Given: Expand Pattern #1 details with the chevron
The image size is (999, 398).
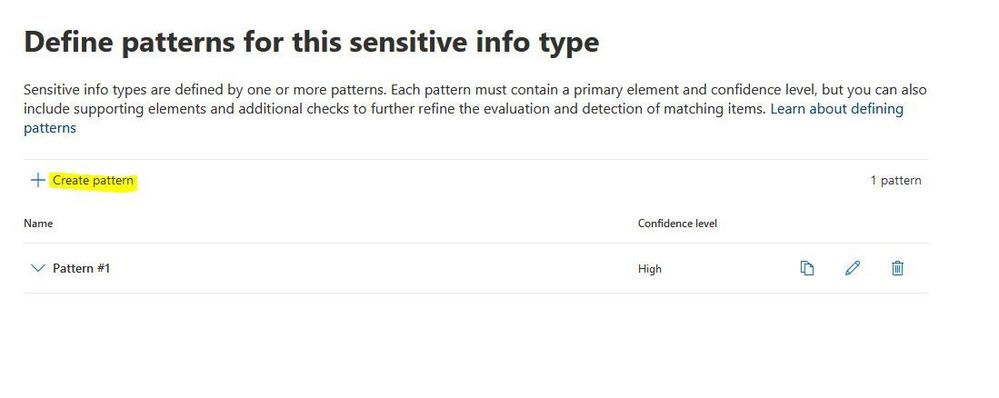Looking at the screenshot, I should click(x=38, y=268).
